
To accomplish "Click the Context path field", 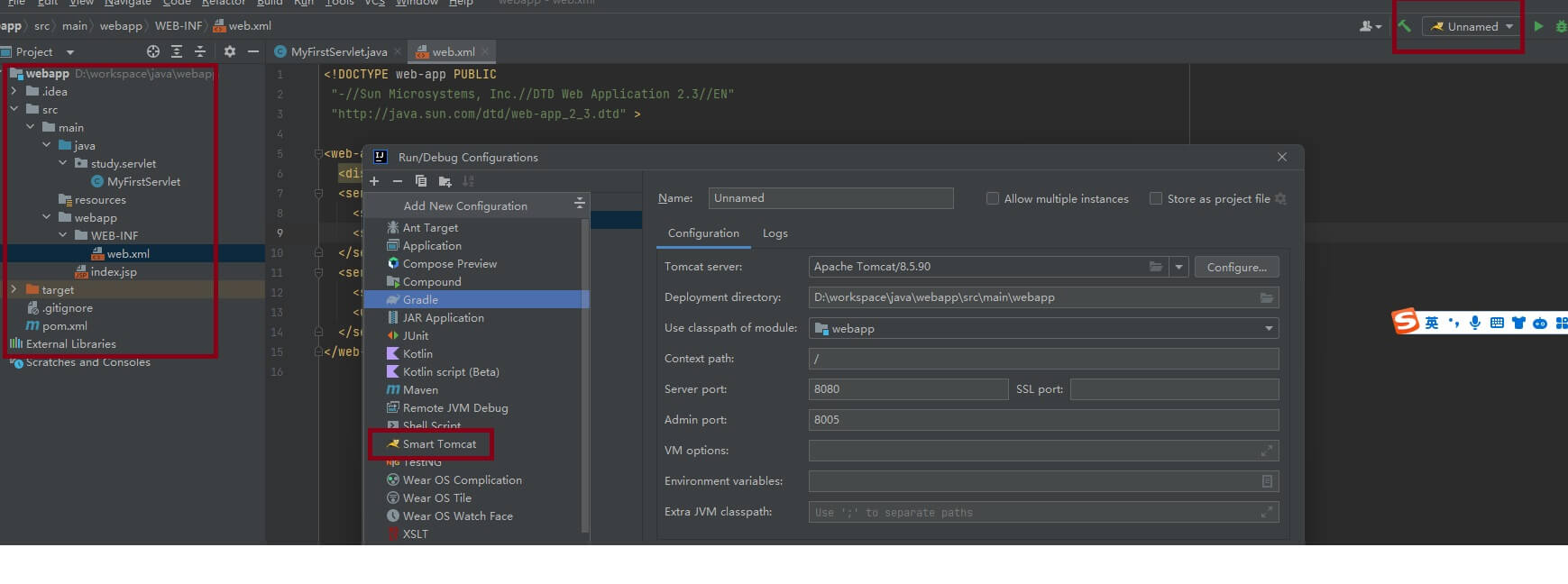I will click(1043, 359).
